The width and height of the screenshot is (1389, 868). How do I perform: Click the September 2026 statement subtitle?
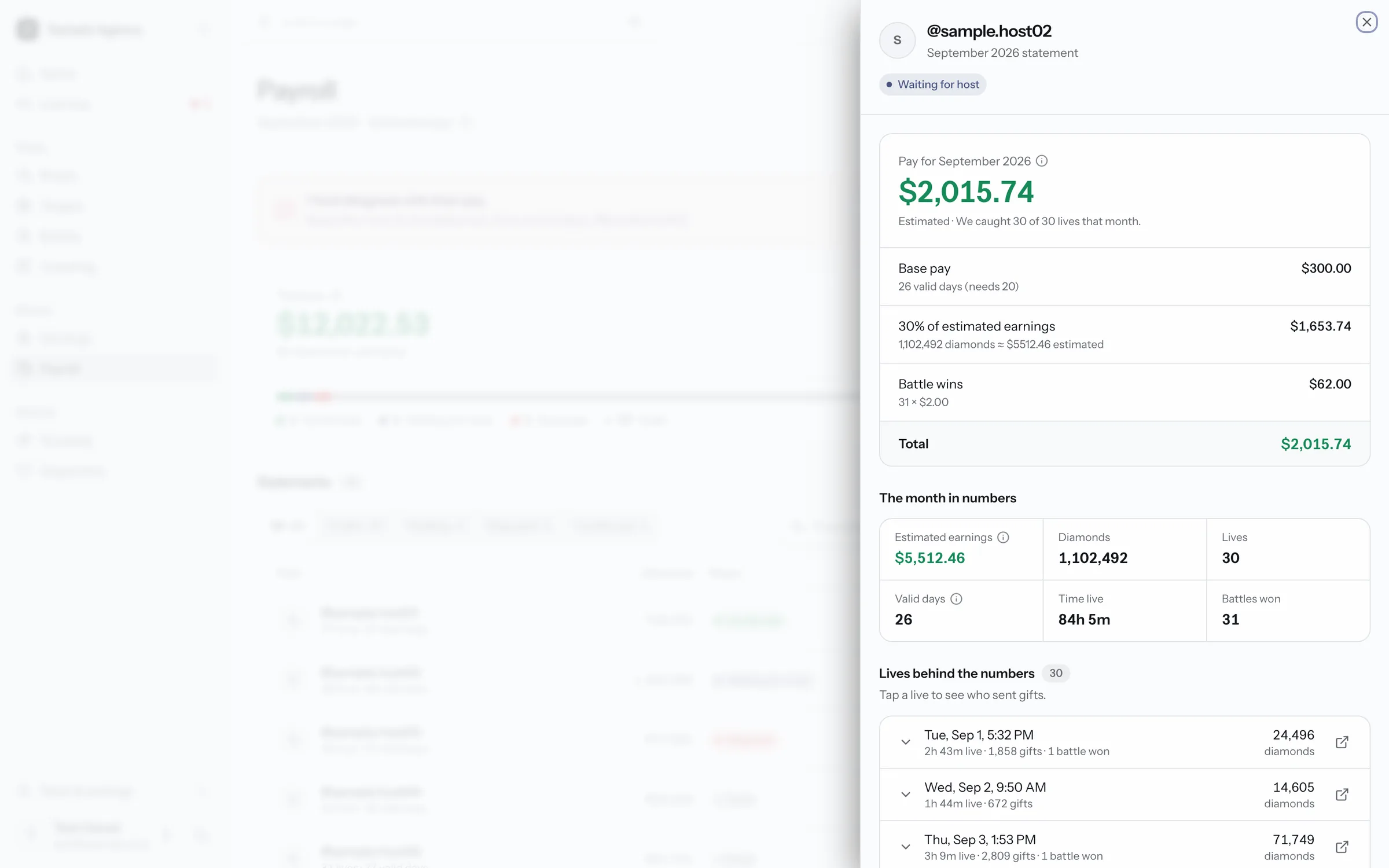[1002, 53]
